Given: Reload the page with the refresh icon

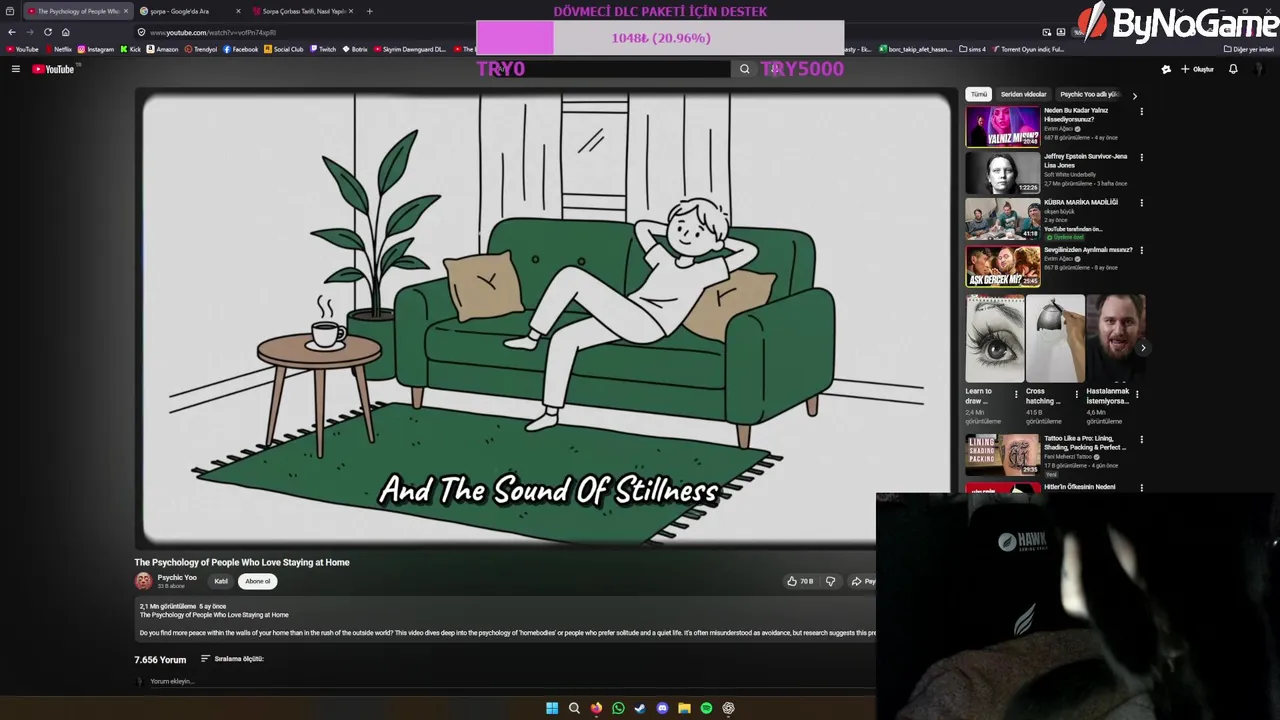Looking at the screenshot, I should point(47,32).
